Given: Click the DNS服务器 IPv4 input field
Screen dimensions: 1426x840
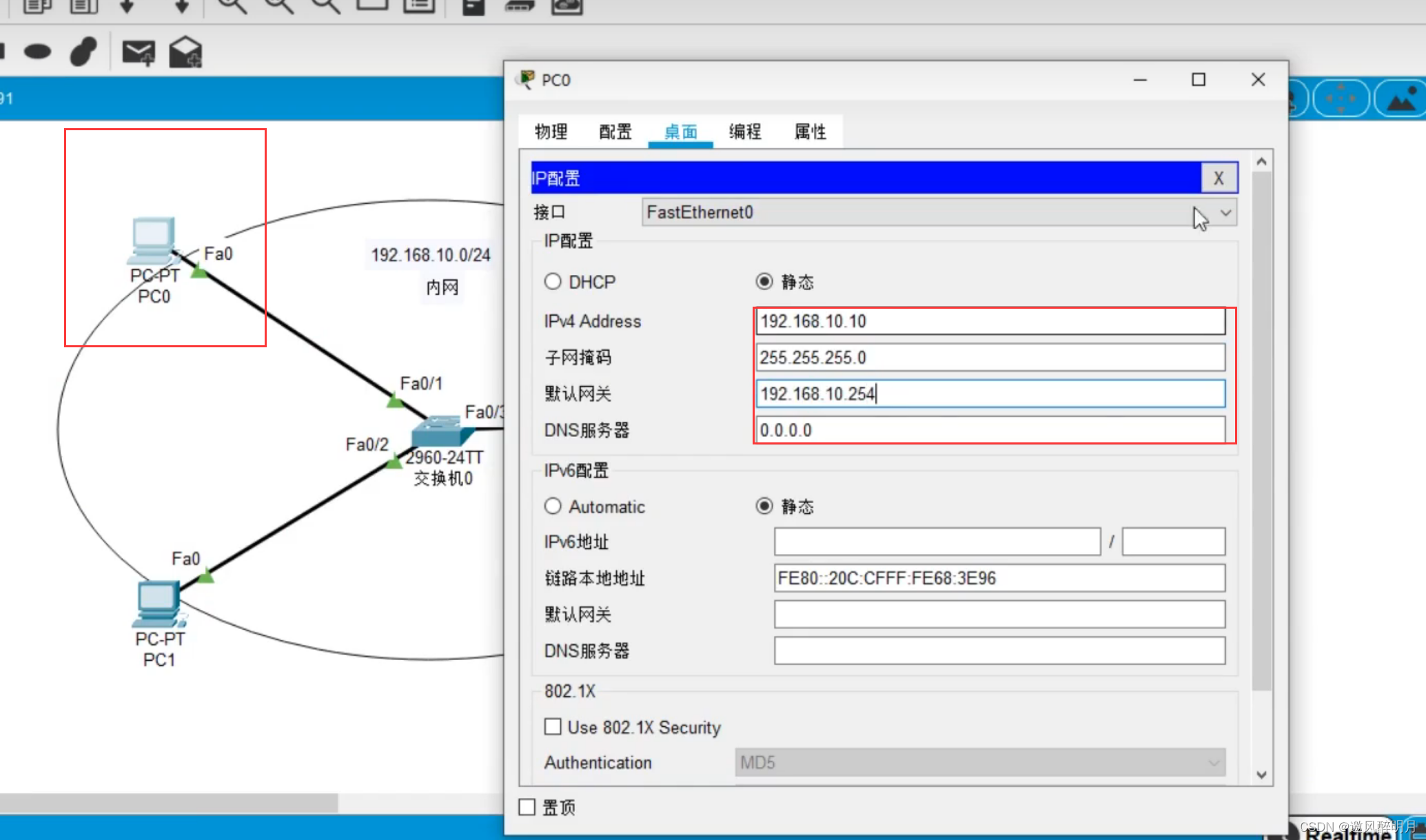Looking at the screenshot, I should click(x=990, y=430).
